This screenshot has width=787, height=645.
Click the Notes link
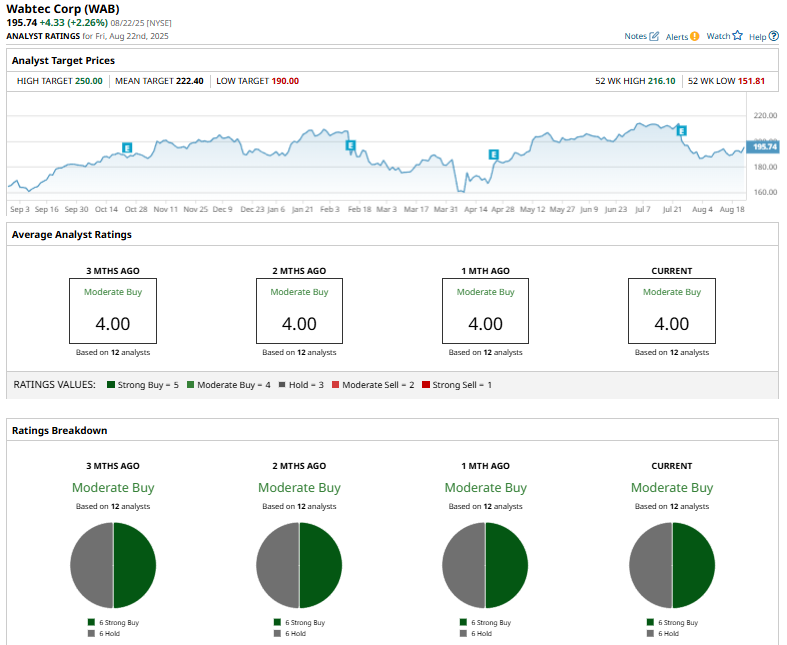[x=635, y=36]
